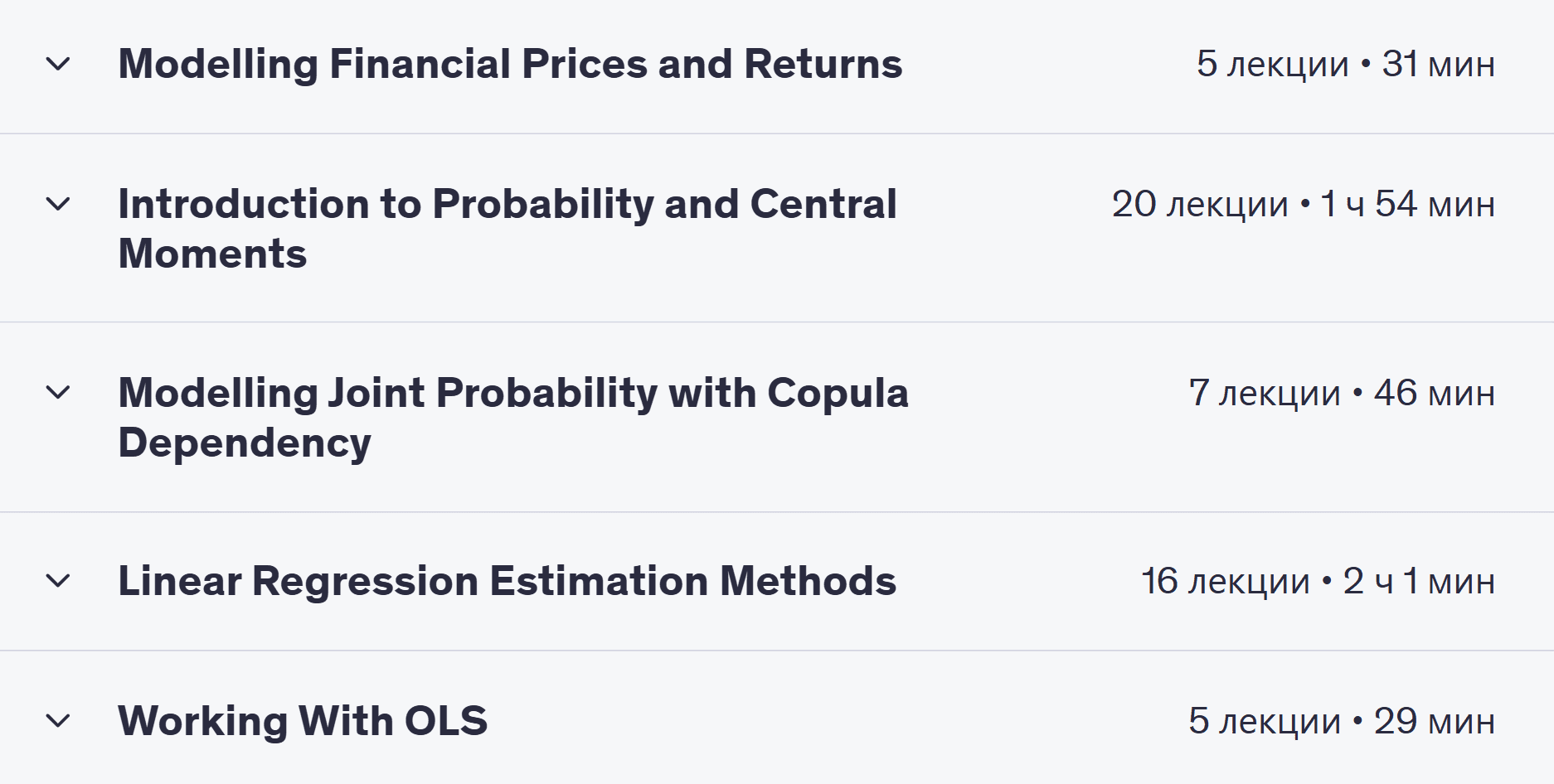This screenshot has height=784, width=1554.
Task: Click the '5 лекции' count in first section
Action: pos(1272,64)
